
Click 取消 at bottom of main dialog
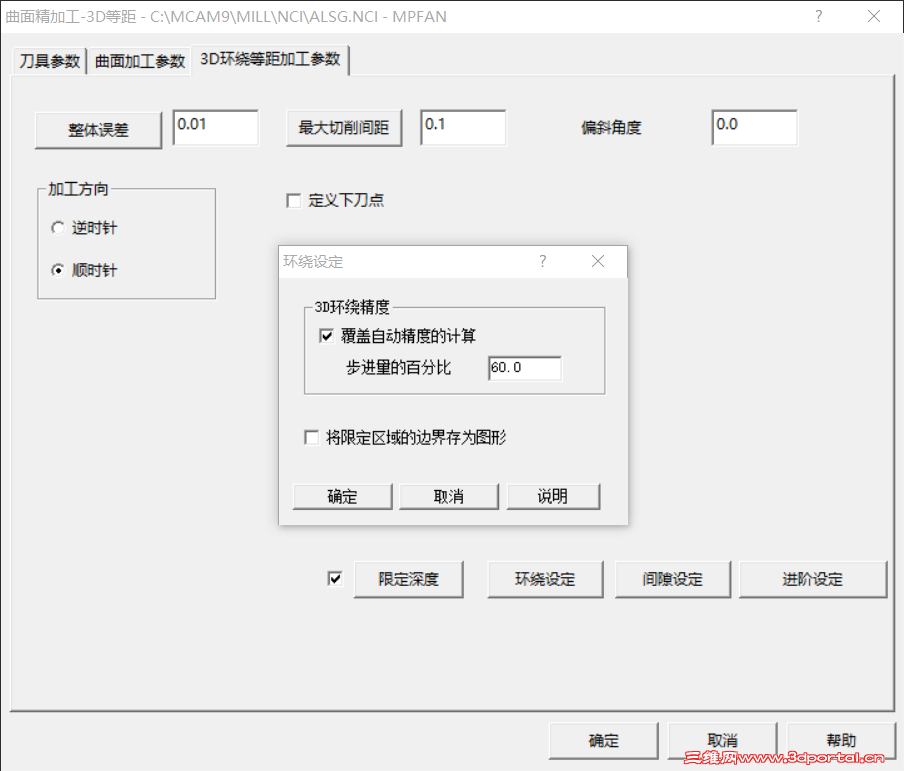coord(722,740)
